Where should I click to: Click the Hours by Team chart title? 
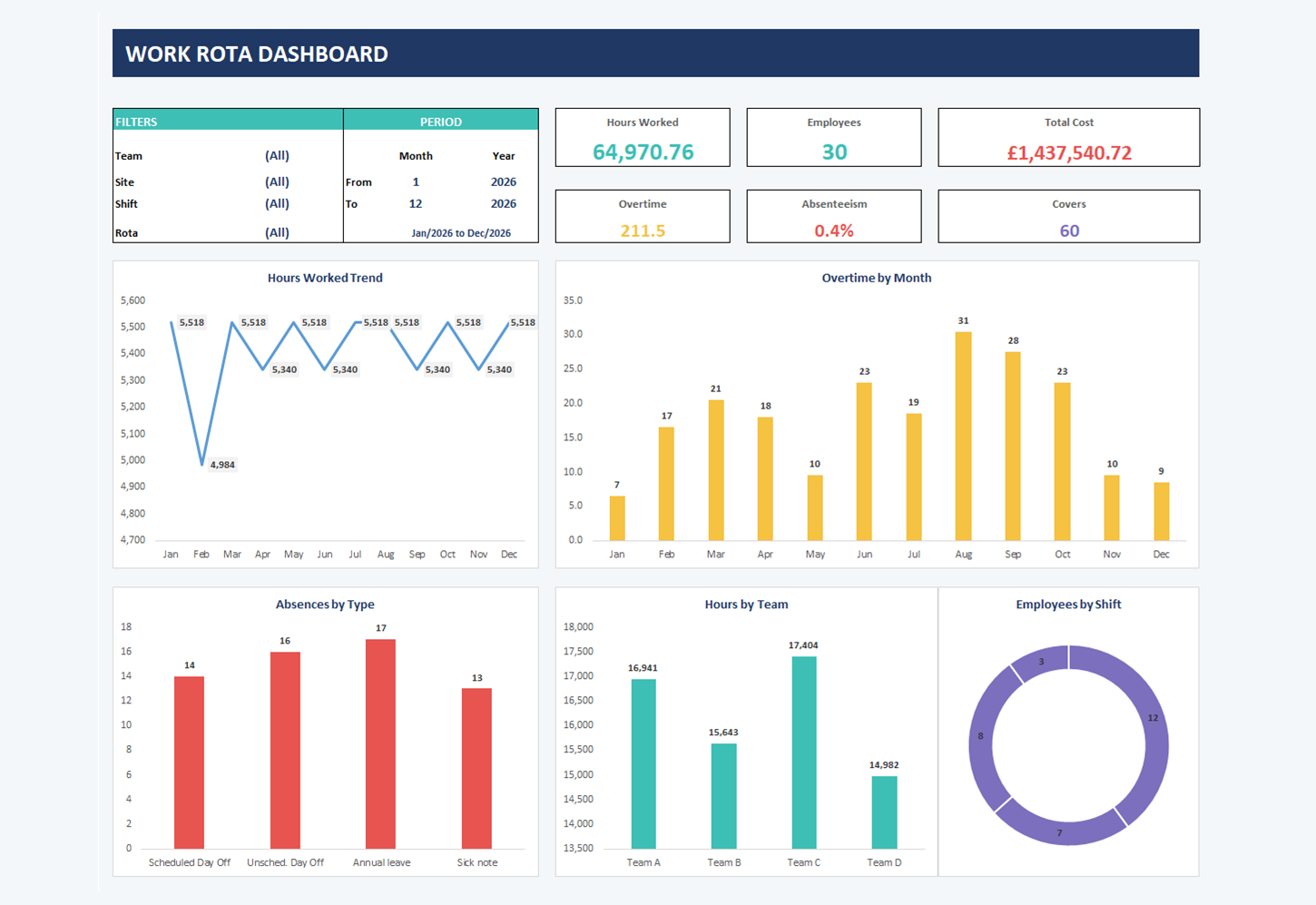pyautogui.click(x=746, y=604)
